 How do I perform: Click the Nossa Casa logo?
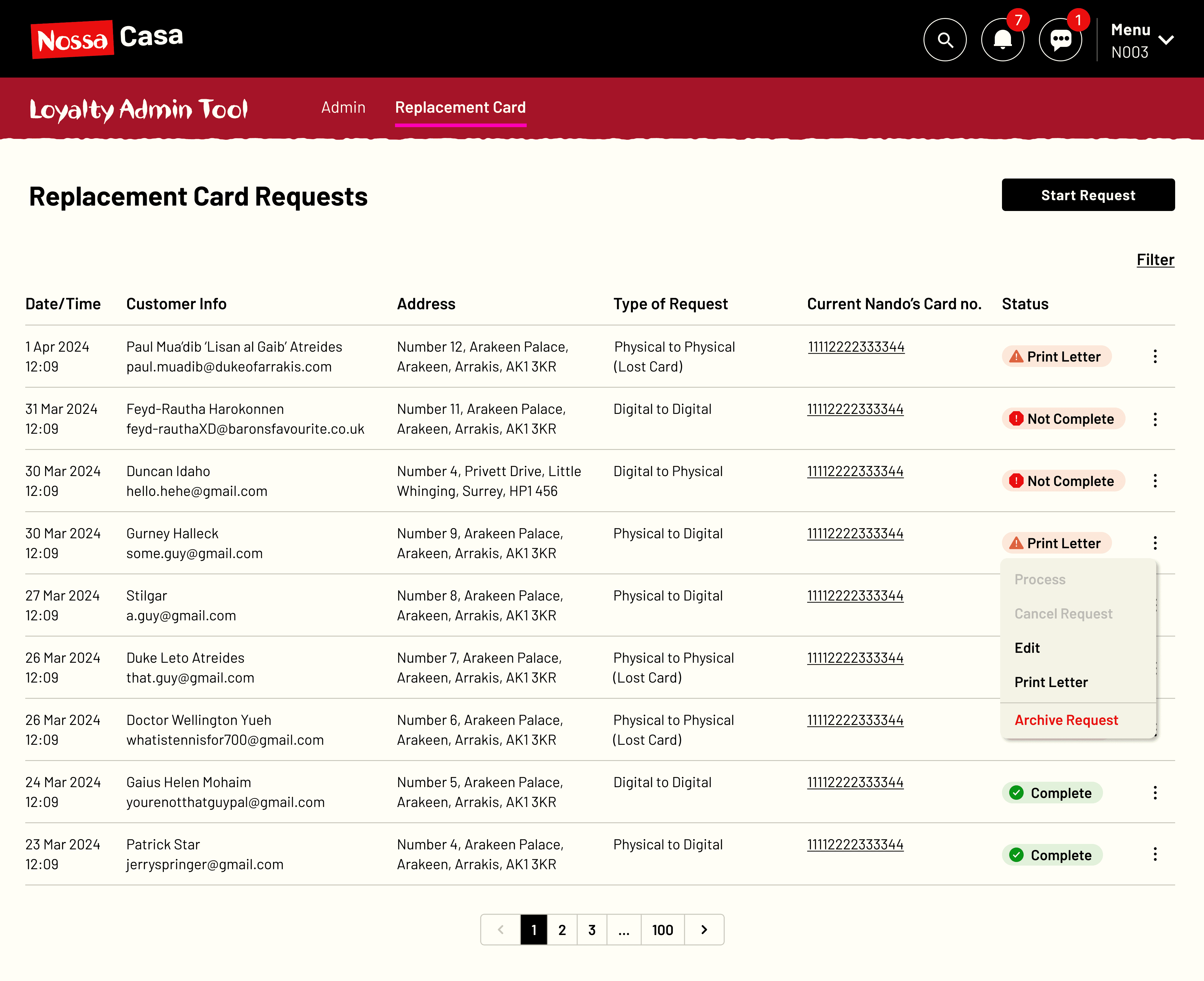[107, 38]
